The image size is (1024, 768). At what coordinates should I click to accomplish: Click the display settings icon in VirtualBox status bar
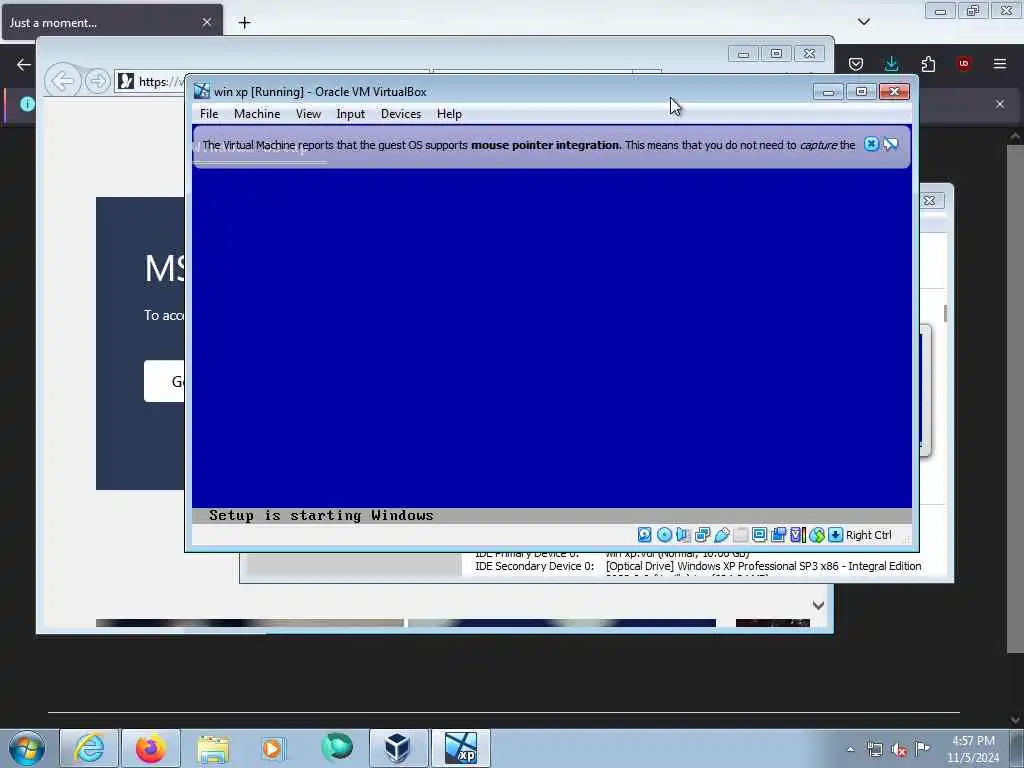759,535
